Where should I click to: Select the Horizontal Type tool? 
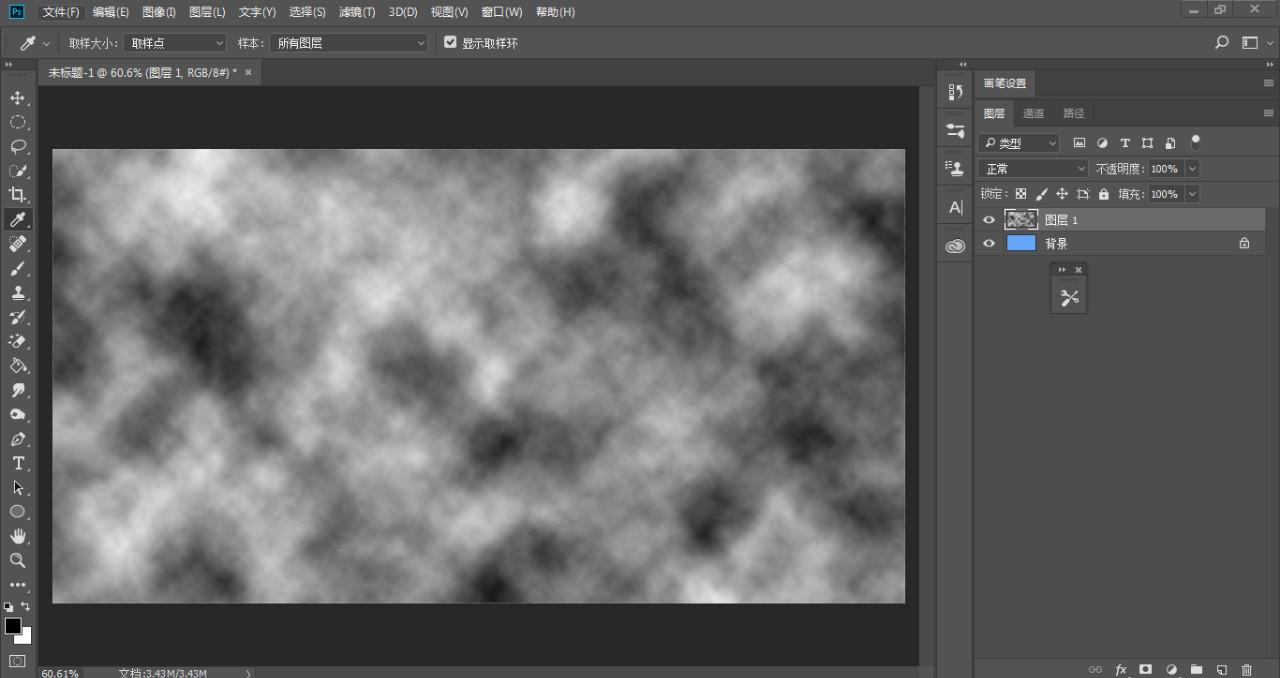click(18, 463)
